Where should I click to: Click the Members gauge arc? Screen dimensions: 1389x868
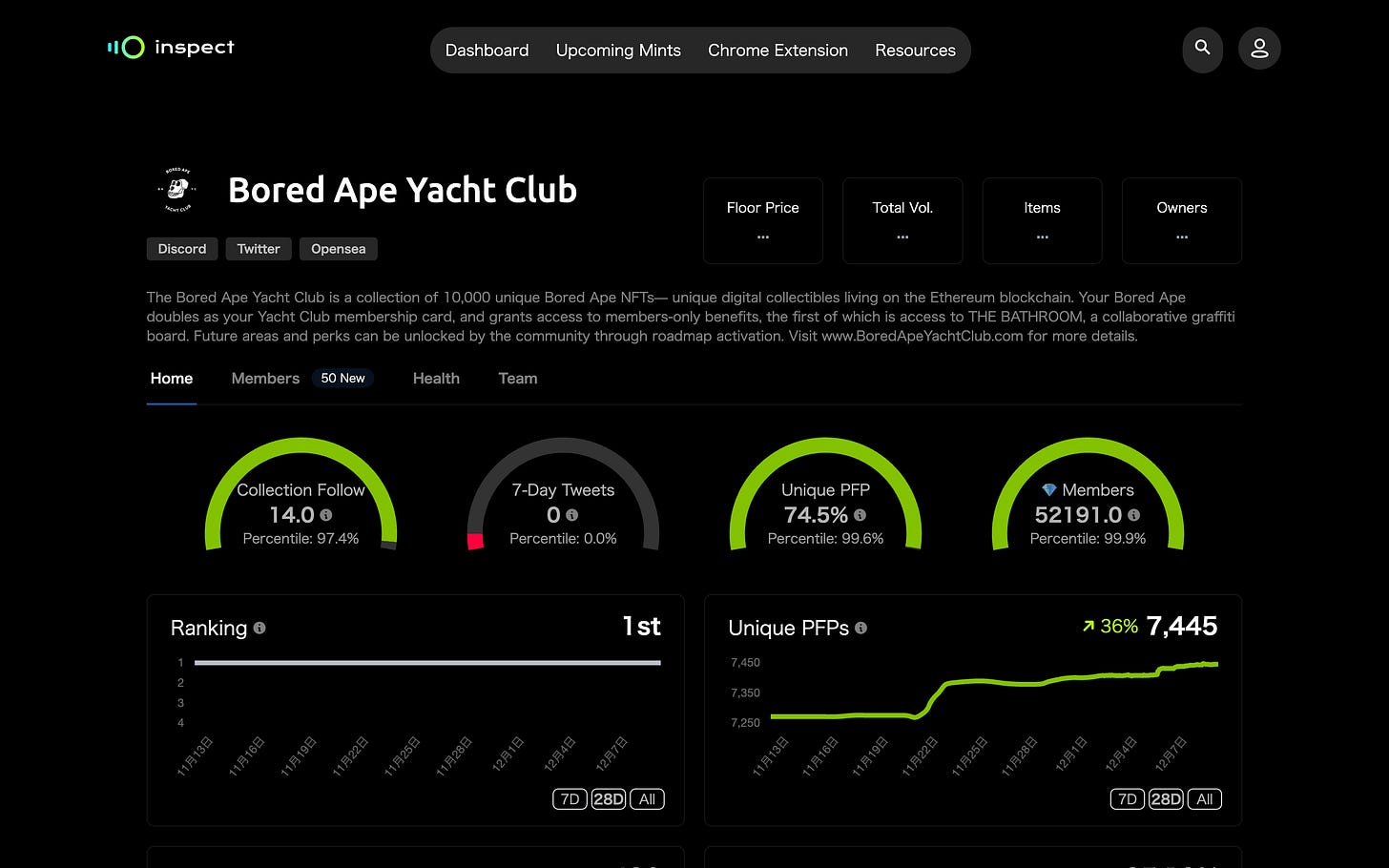tap(1088, 446)
